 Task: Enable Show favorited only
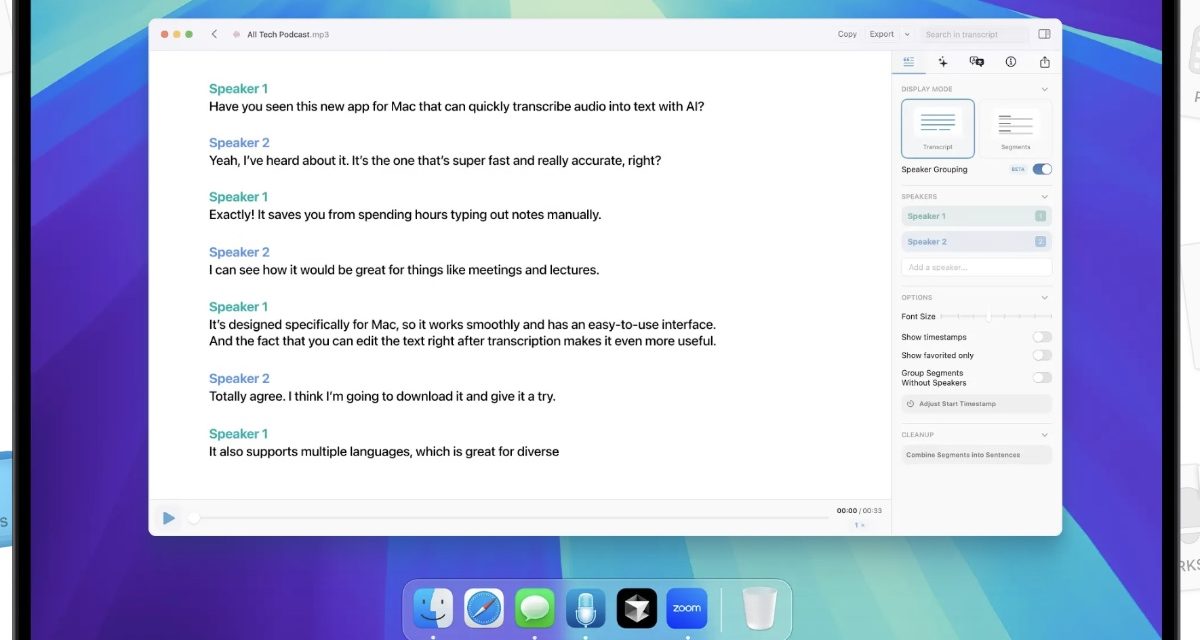coord(1042,355)
